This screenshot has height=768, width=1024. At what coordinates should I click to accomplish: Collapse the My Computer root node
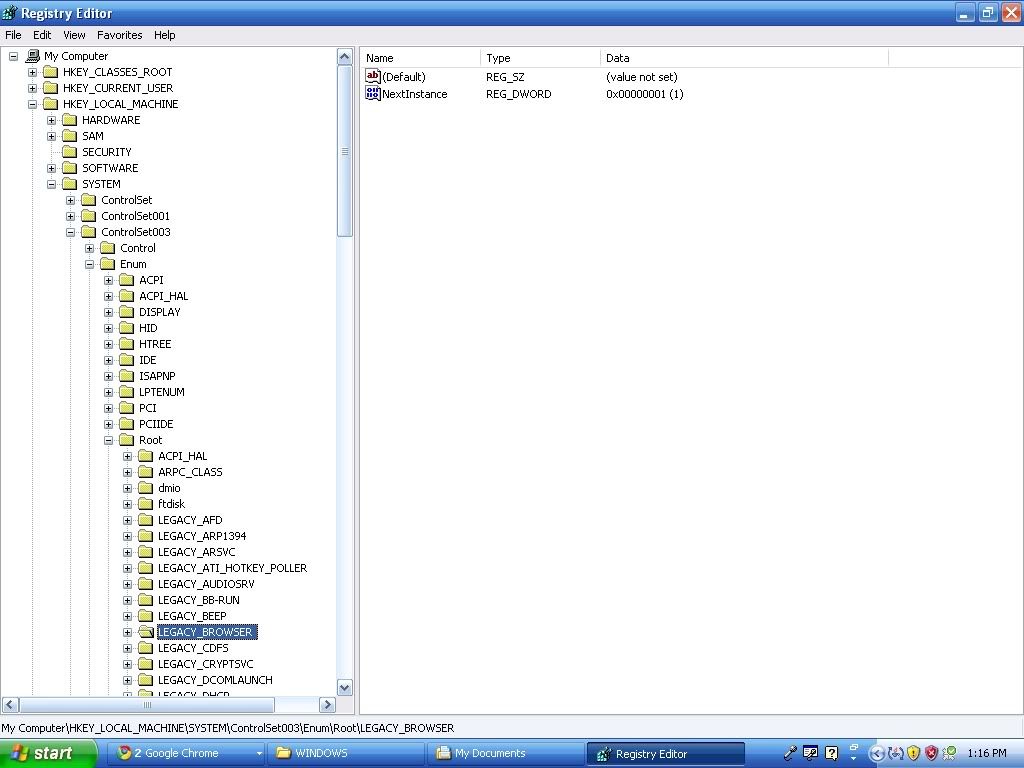click(13, 56)
